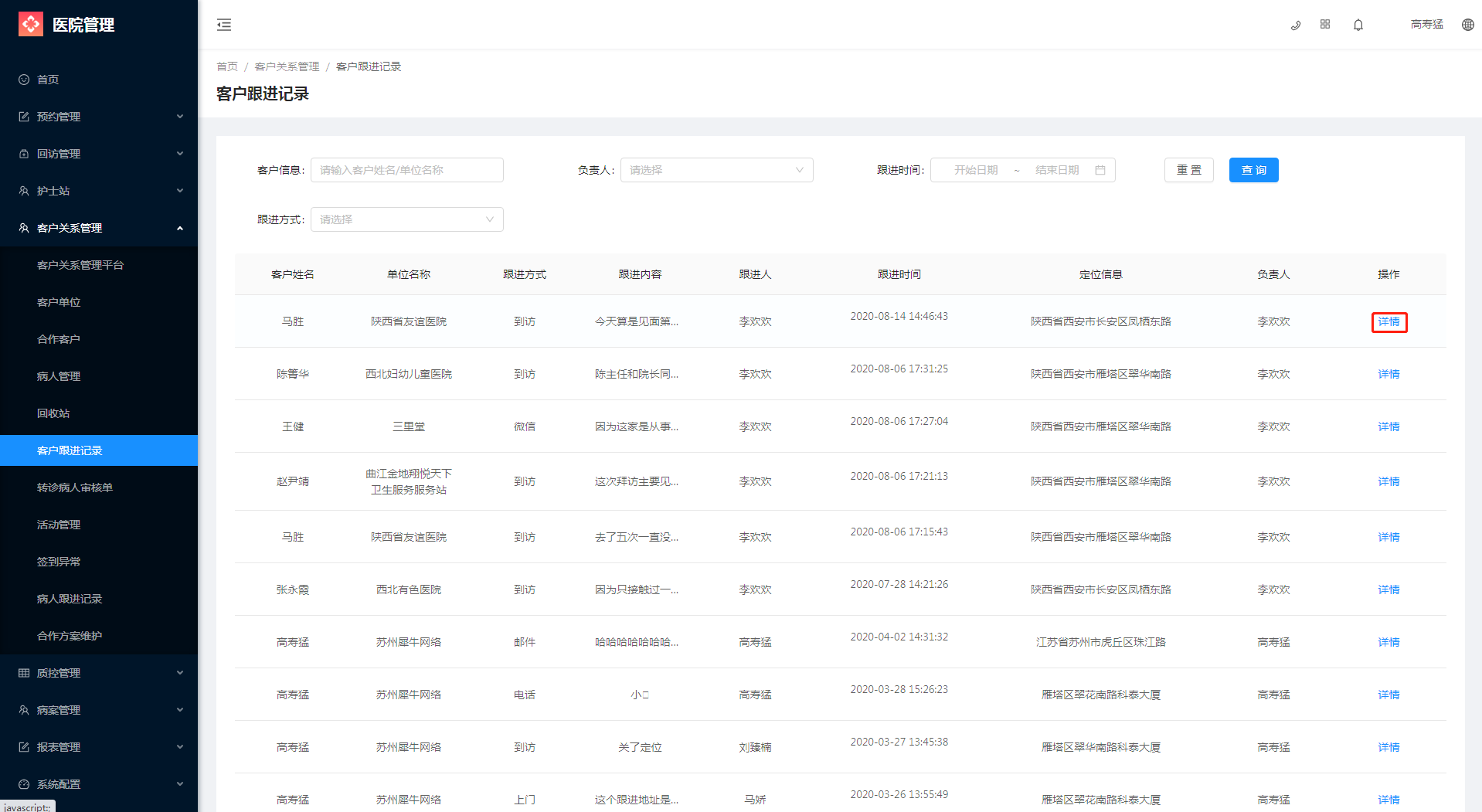Expand the 回访管理 menu chevron

coord(180,154)
